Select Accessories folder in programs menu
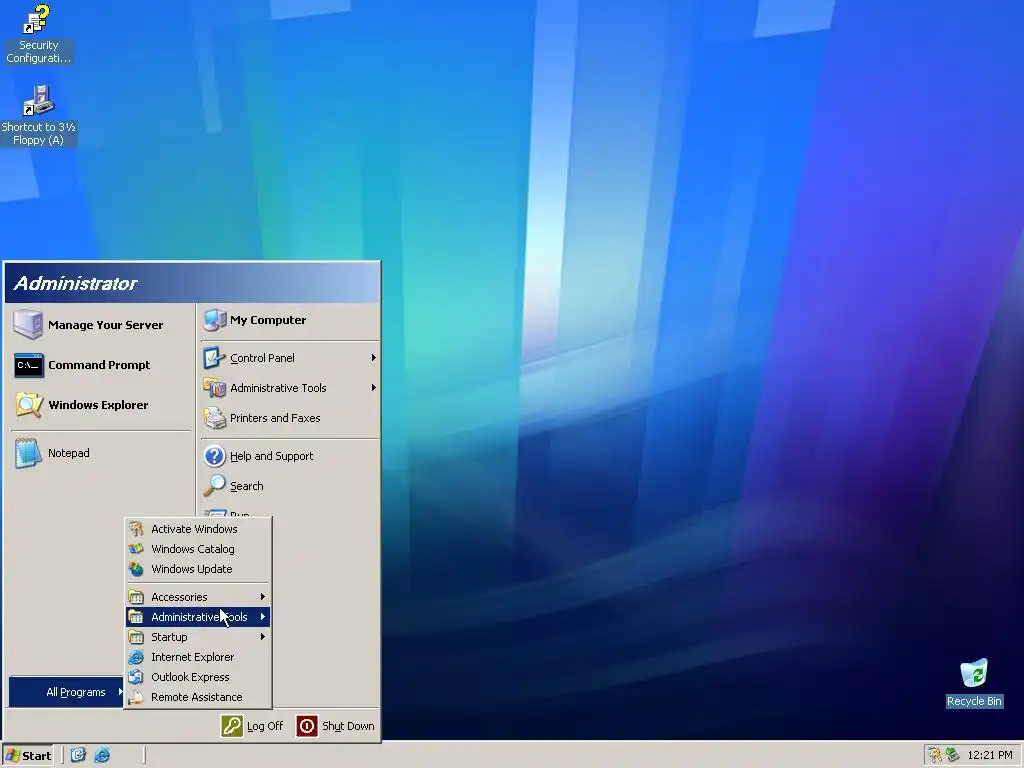This screenshot has height=768, width=1024. pos(198,597)
